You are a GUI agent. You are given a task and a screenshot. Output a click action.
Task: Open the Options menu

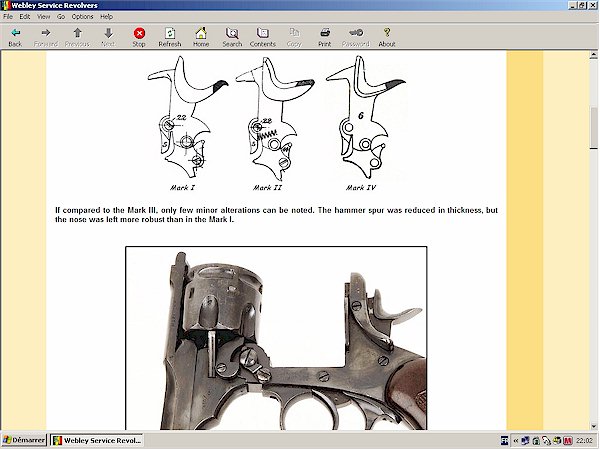tap(82, 16)
